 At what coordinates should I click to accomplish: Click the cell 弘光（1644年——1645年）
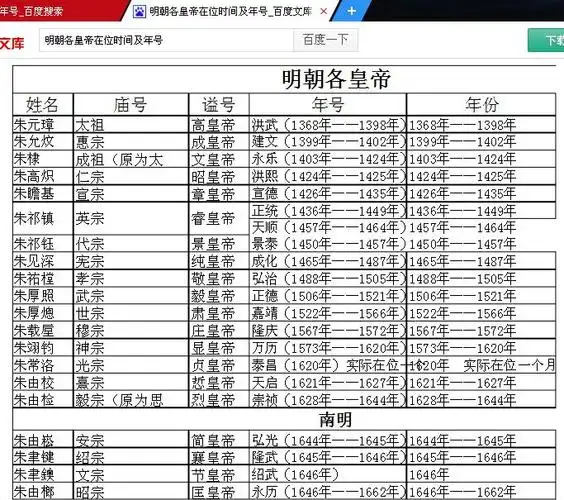(328, 440)
